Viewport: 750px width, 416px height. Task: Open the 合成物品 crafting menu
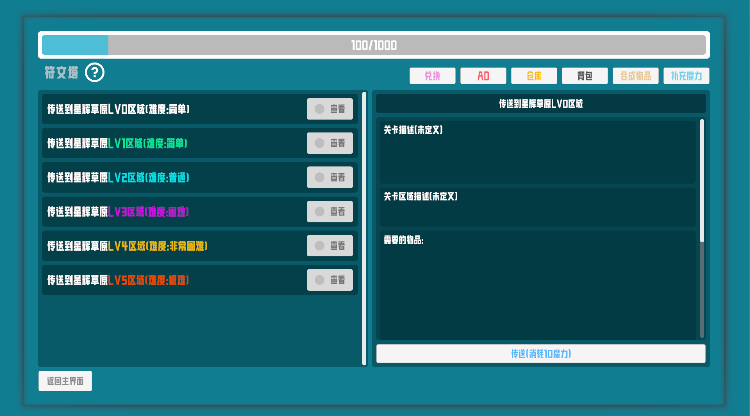[x=635, y=76]
